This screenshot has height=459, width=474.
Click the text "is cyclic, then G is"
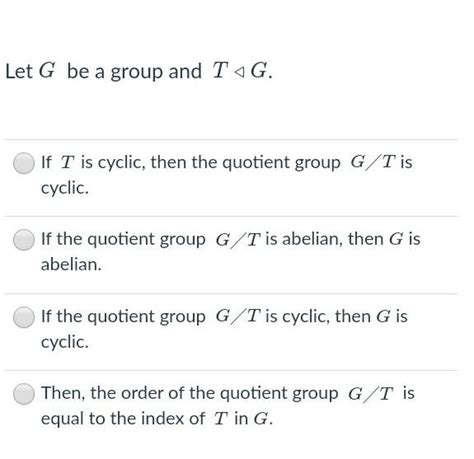(x=336, y=316)
